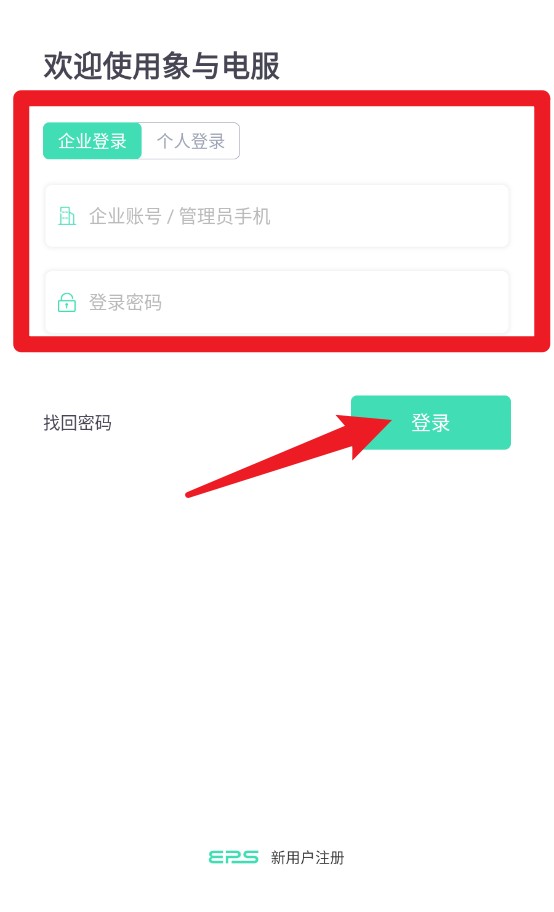Click the empty right side of account field
The image size is (554, 912).
pos(390,216)
